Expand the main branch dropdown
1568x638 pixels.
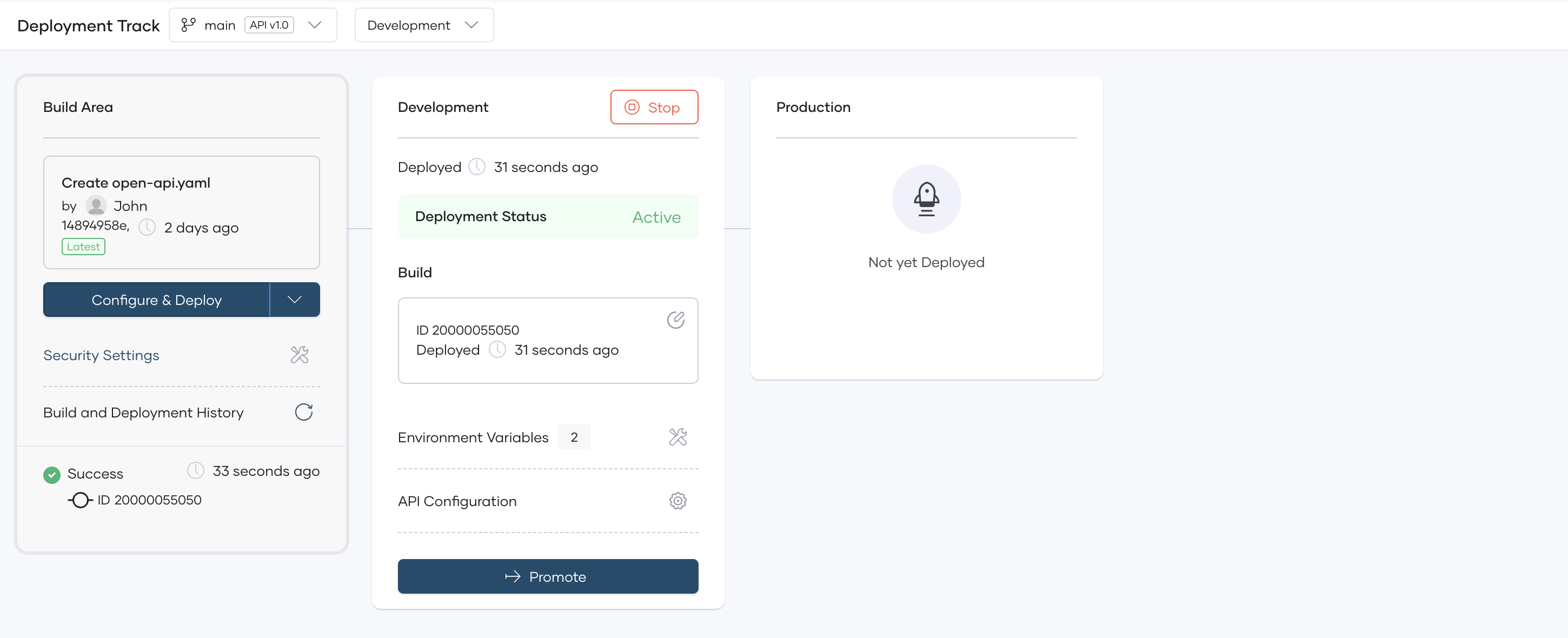click(x=315, y=25)
